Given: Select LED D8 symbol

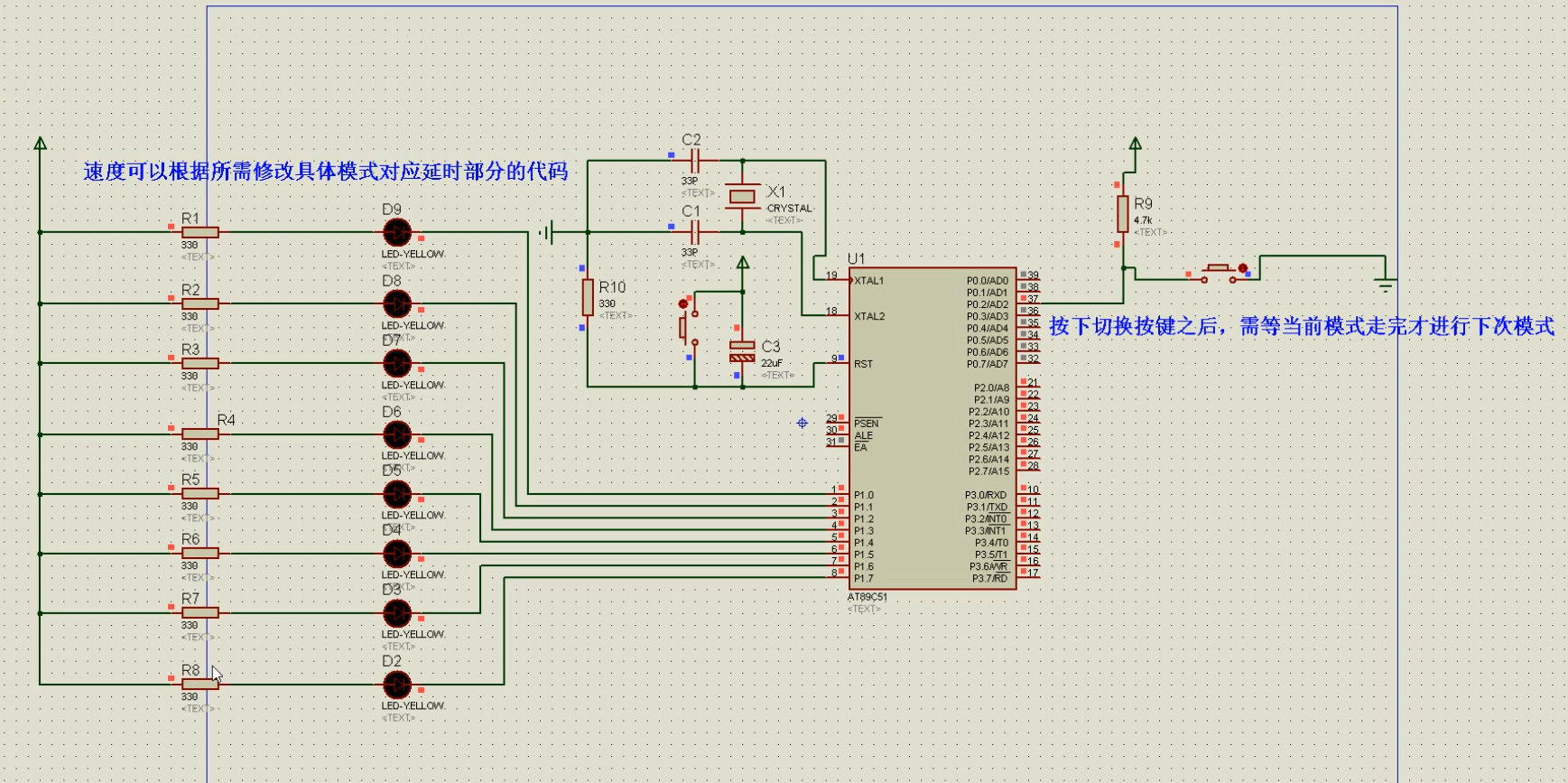Looking at the screenshot, I should point(397,303).
